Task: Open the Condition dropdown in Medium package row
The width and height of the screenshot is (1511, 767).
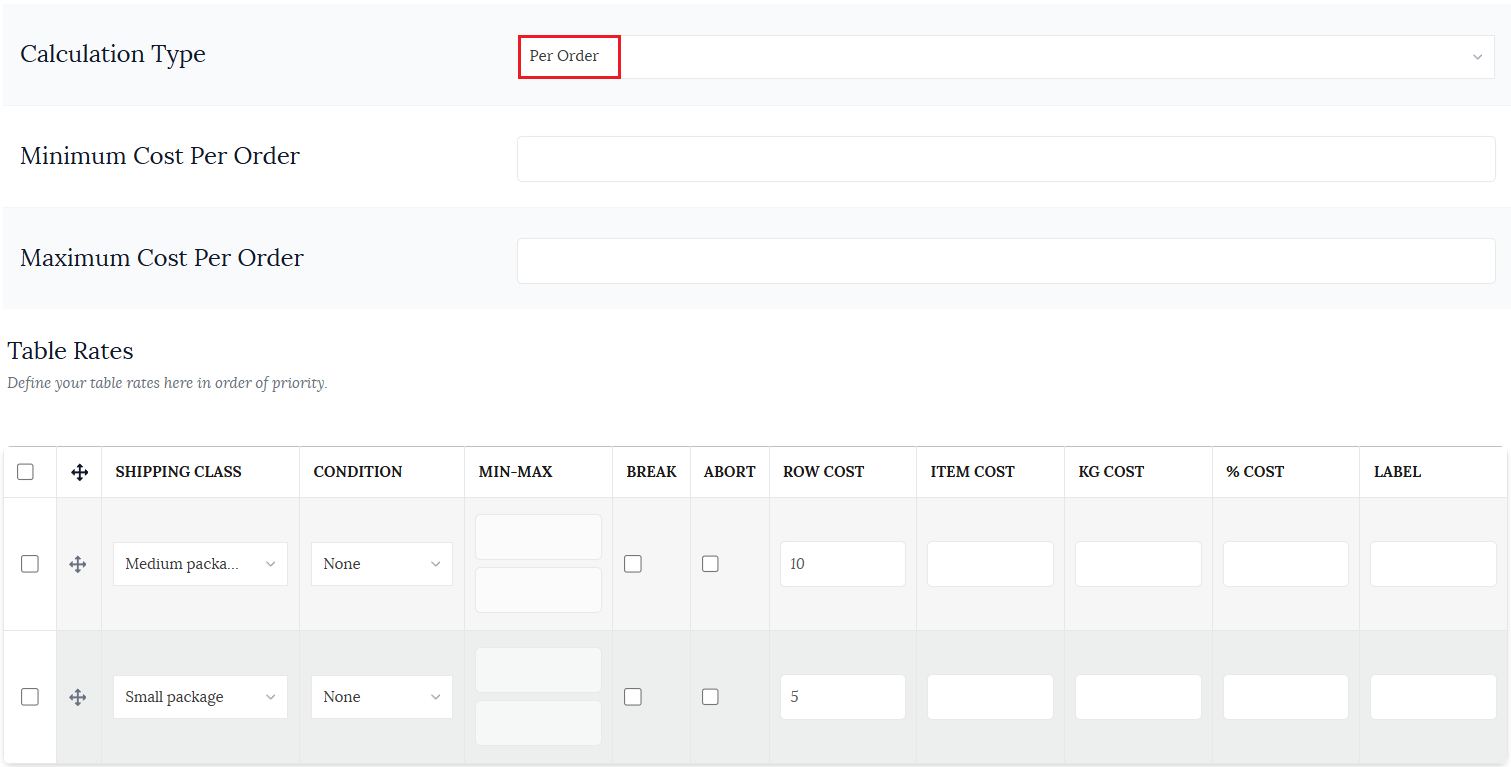Action: 382,564
